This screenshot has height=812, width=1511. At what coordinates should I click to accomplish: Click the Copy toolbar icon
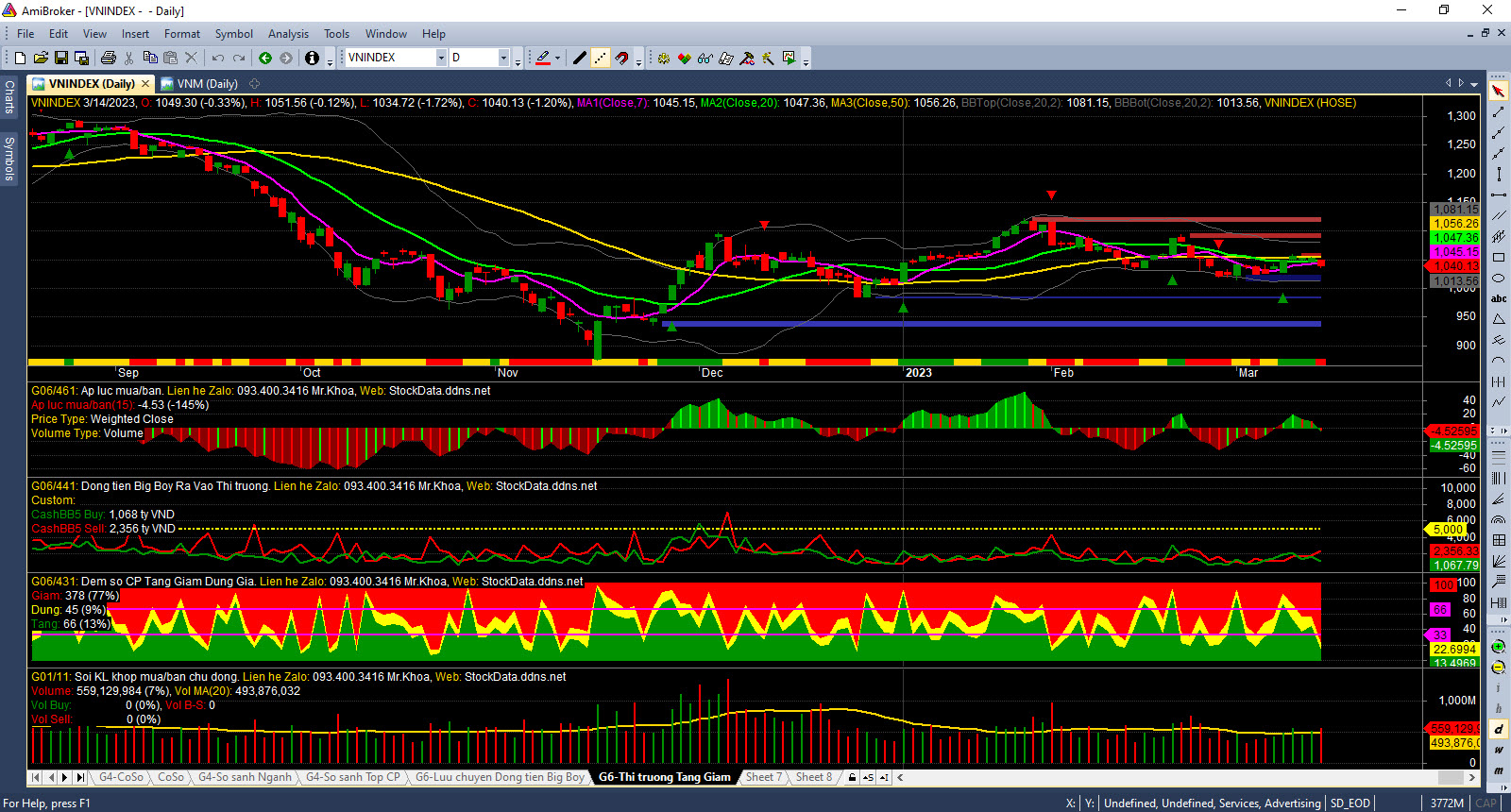150,58
